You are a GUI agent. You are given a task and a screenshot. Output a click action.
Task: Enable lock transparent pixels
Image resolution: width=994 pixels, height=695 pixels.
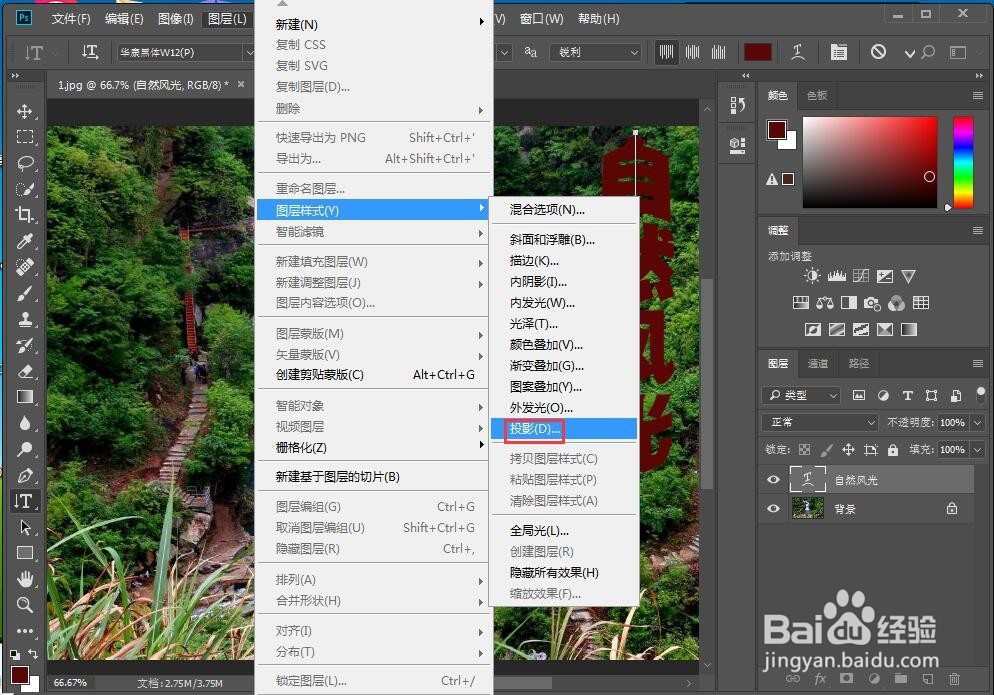point(805,449)
